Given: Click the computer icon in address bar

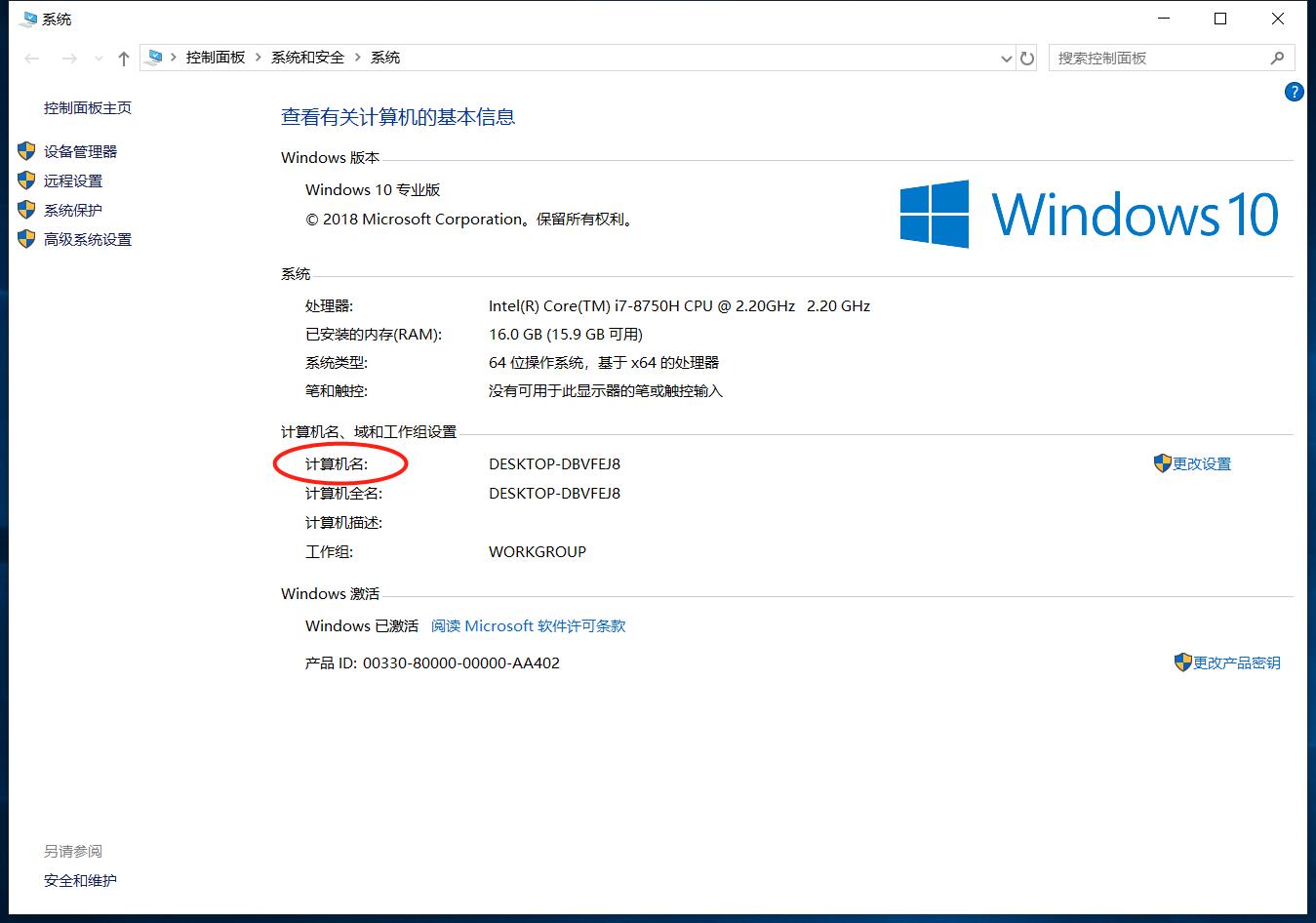Looking at the screenshot, I should click(153, 58).
